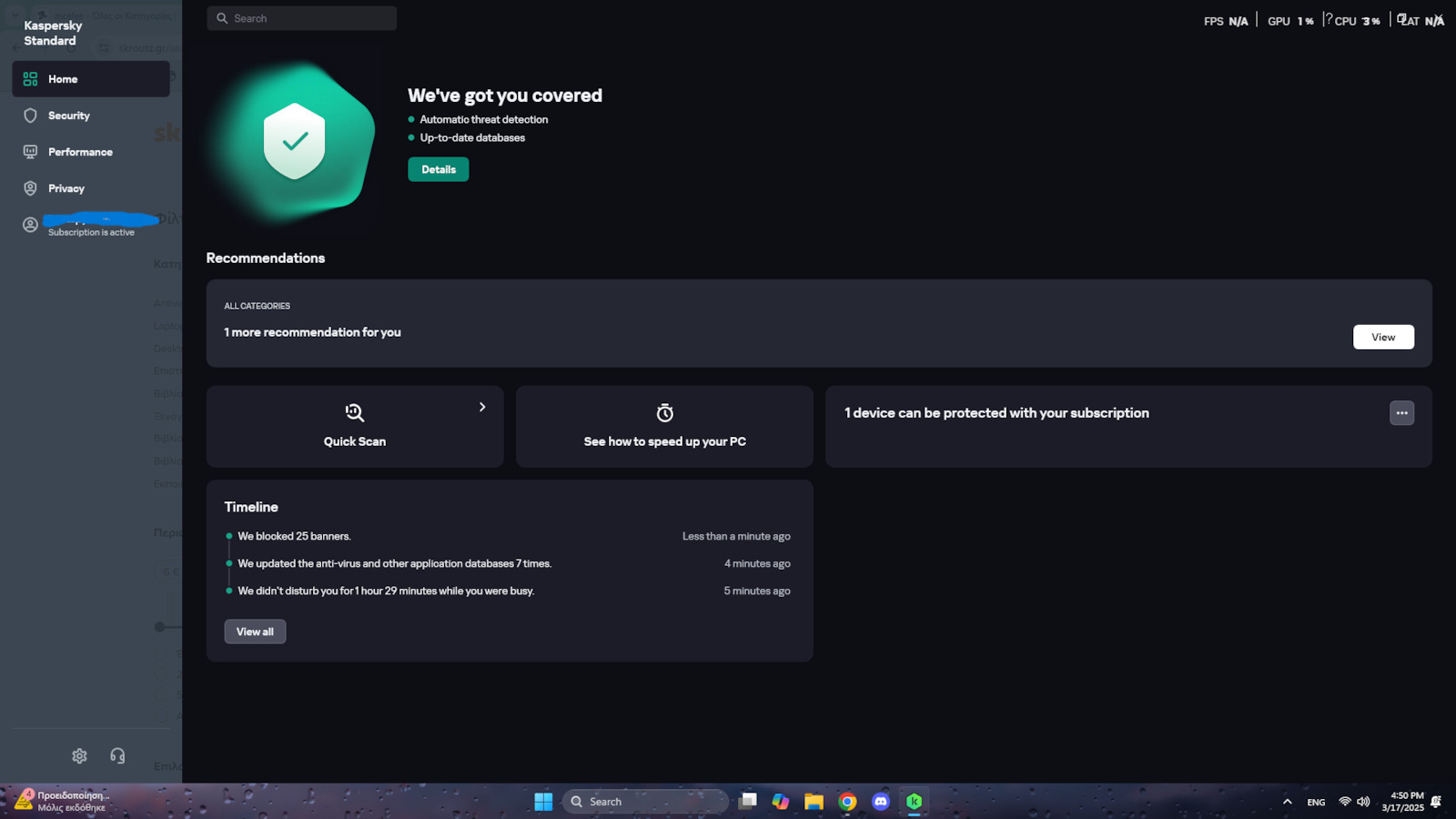
Task: Open Kaspersky settings via the gear icon
Action: [x=79, y=756]
